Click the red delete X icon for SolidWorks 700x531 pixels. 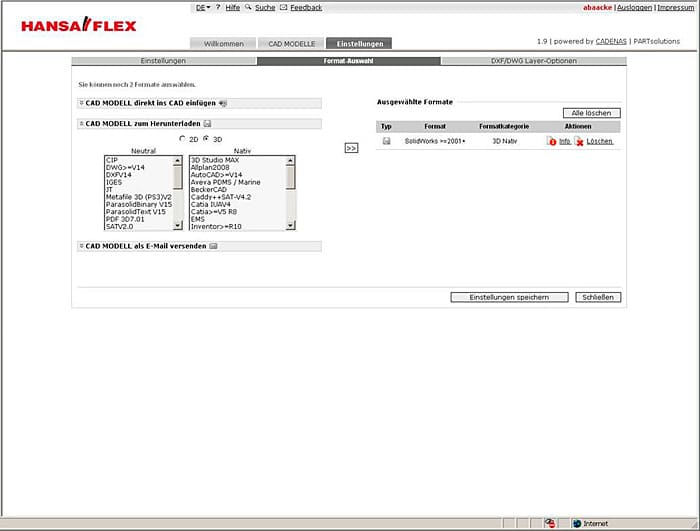pos(579,141)
